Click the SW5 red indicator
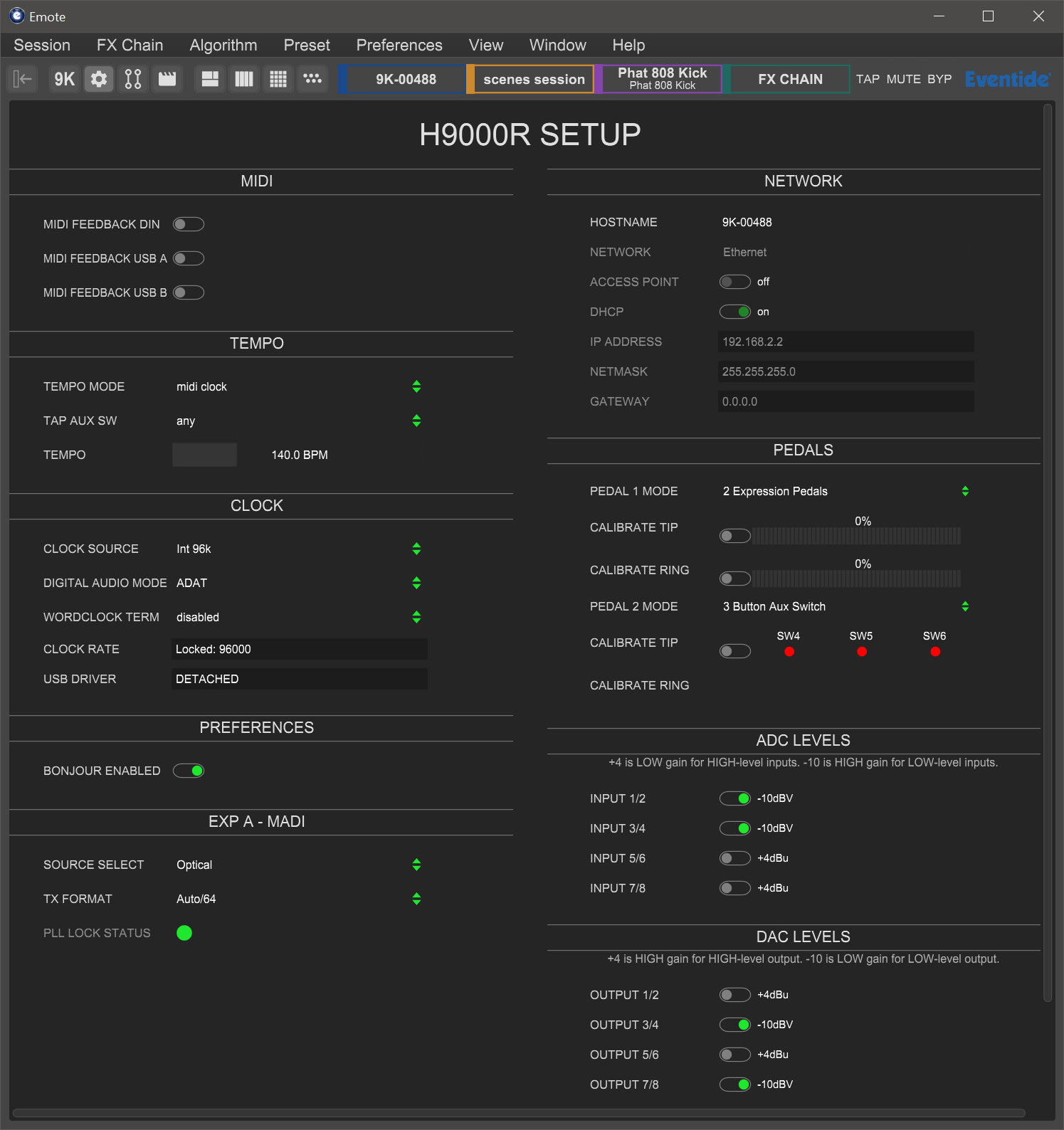Image resolution: width=1064 pixels, height=1130 pixels. pos(862,652)
